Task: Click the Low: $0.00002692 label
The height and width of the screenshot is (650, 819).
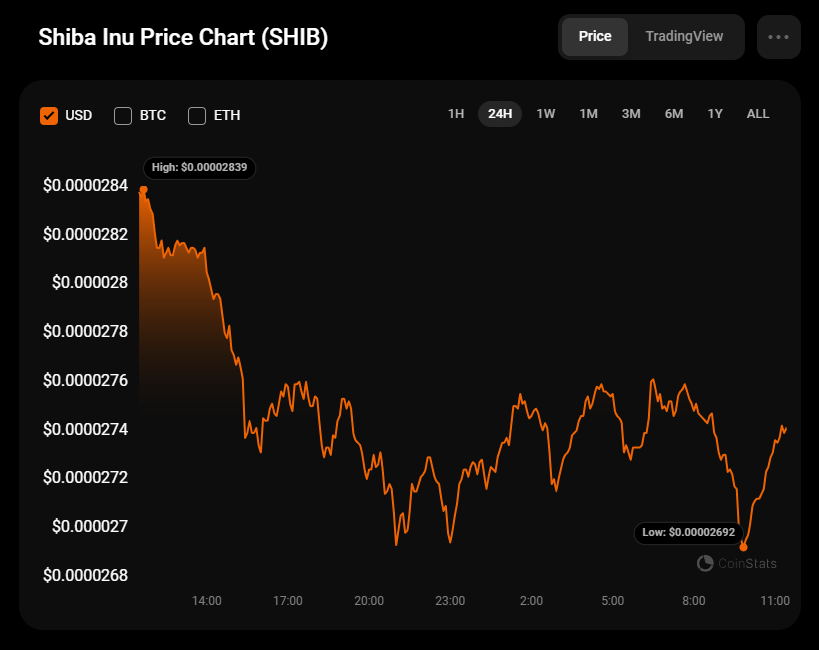Action: 689,532
